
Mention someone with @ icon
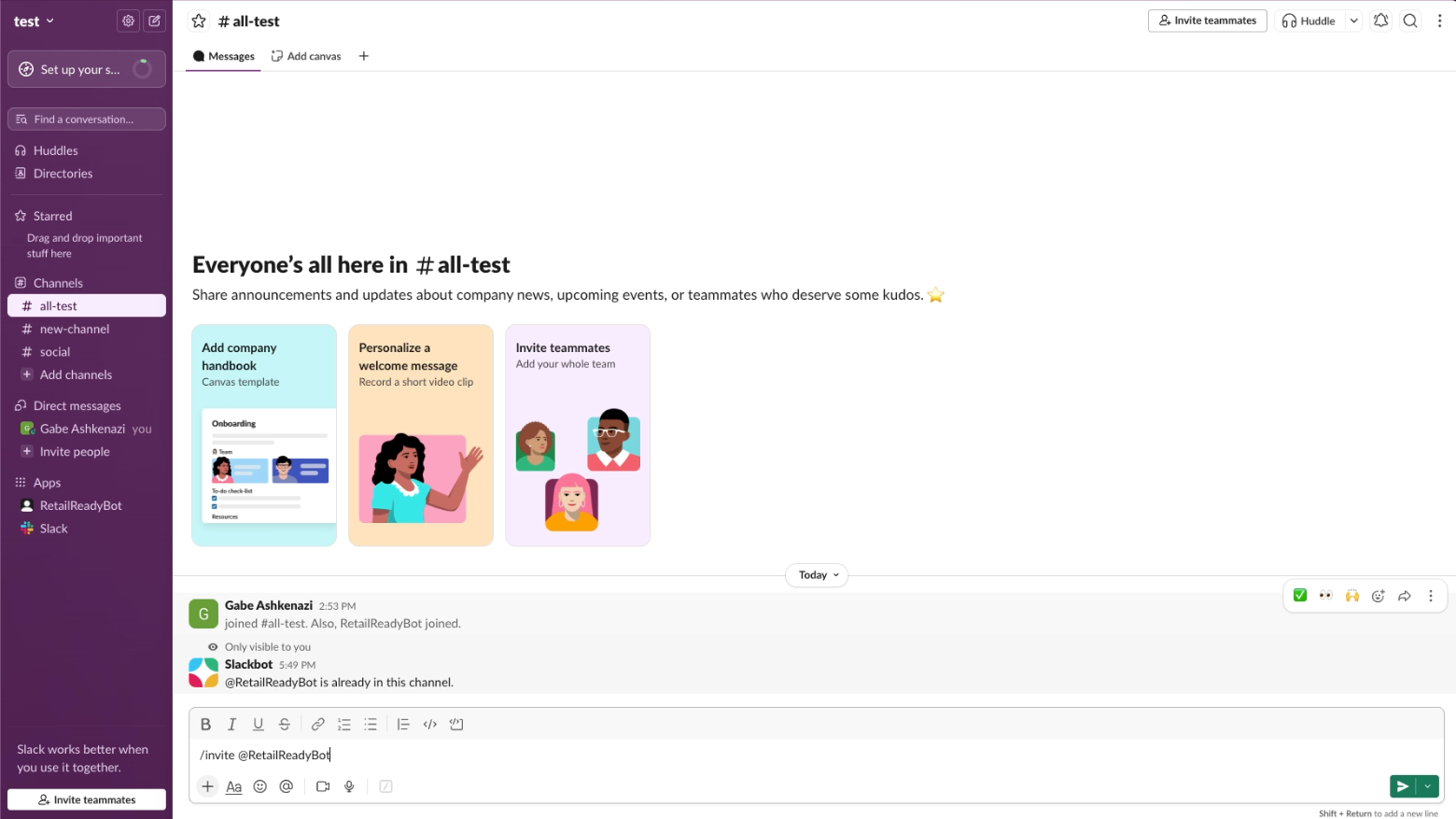pos(287,786)
